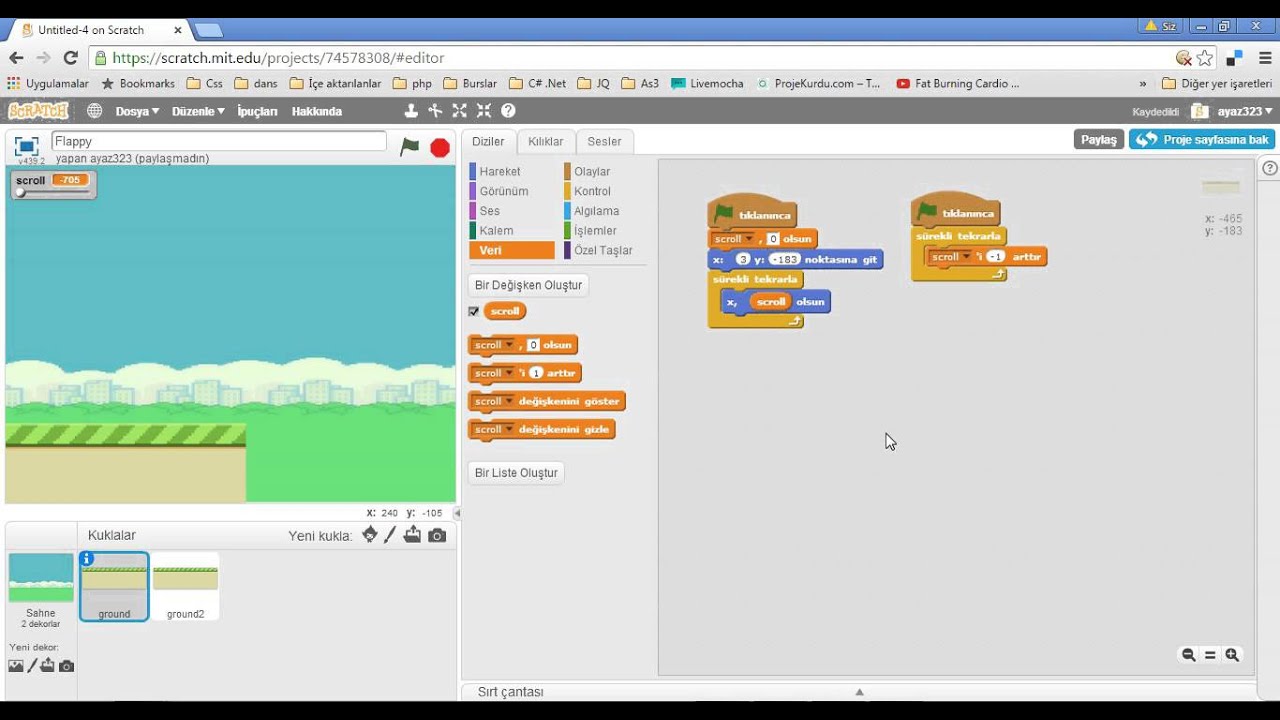Click Bir Değişken Oluştur button

tap(528, 285)
